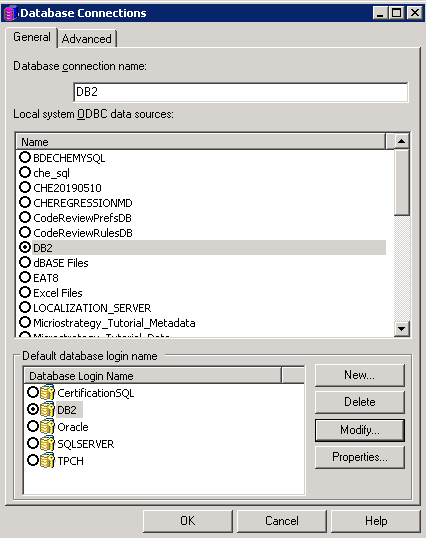Click scroll up arrow of data sources list

401,141
